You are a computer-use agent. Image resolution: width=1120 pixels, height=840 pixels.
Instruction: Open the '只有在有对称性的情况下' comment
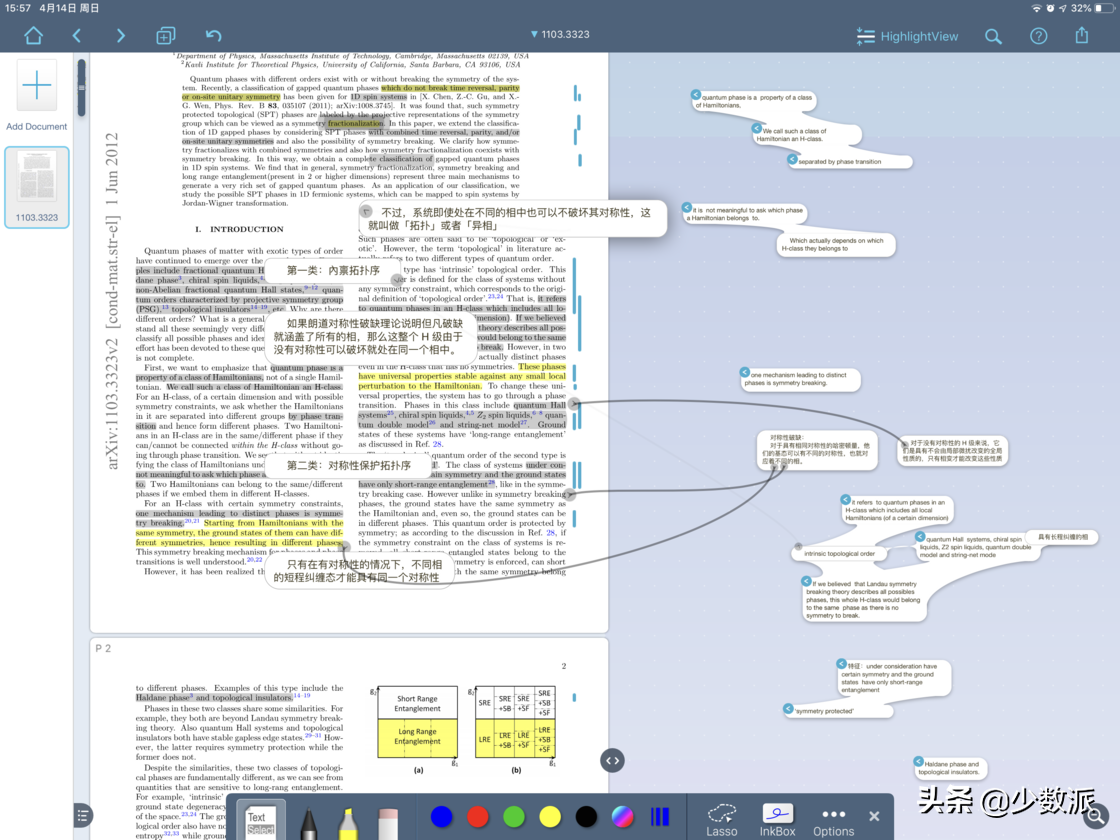pyautogui.click(x=359, y=571)
